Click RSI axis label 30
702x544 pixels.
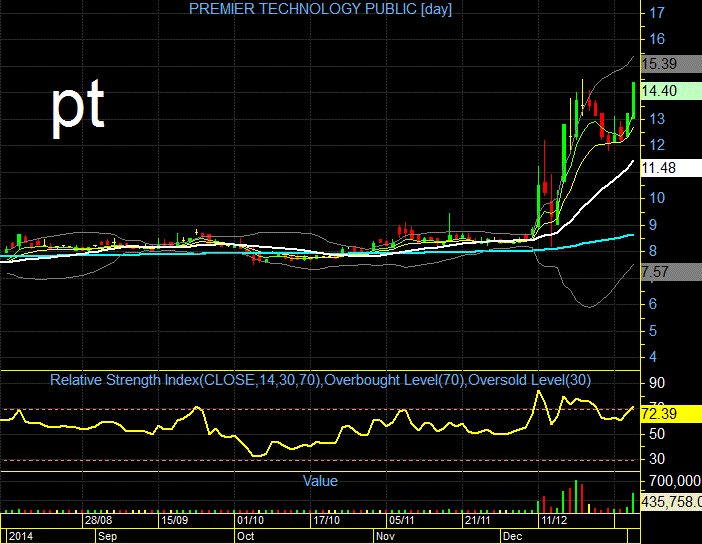click(657, 459)
